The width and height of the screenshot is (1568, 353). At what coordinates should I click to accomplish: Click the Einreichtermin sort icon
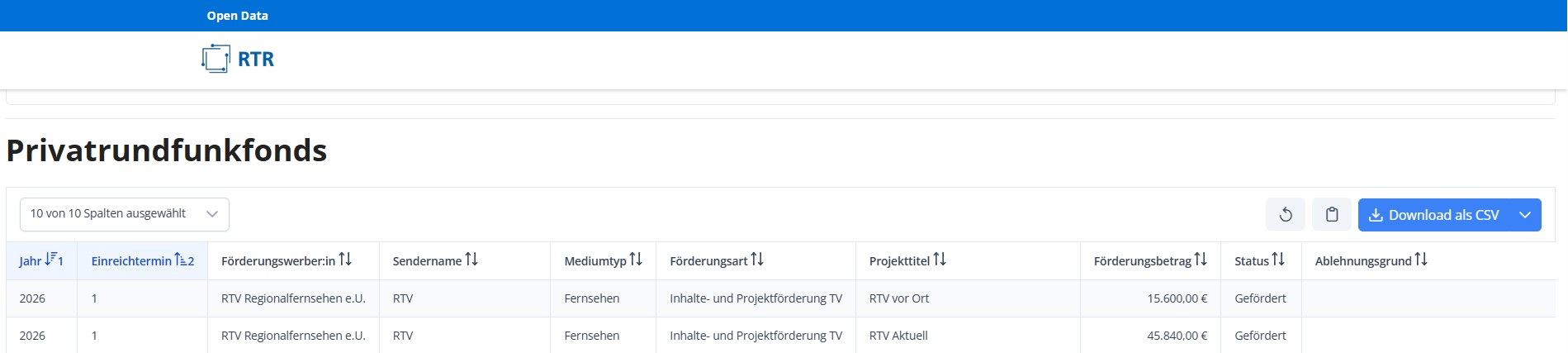(x=180, y=260)
